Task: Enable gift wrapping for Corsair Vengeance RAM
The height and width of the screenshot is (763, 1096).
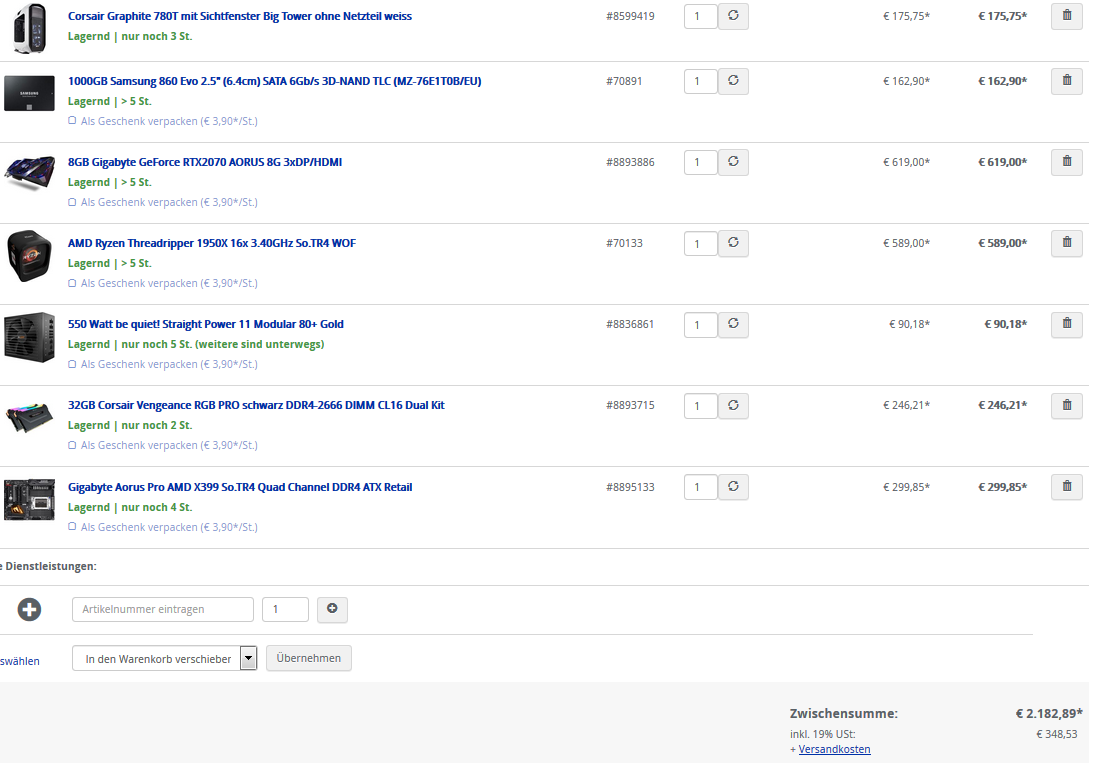Action: [x=72, y=445]
